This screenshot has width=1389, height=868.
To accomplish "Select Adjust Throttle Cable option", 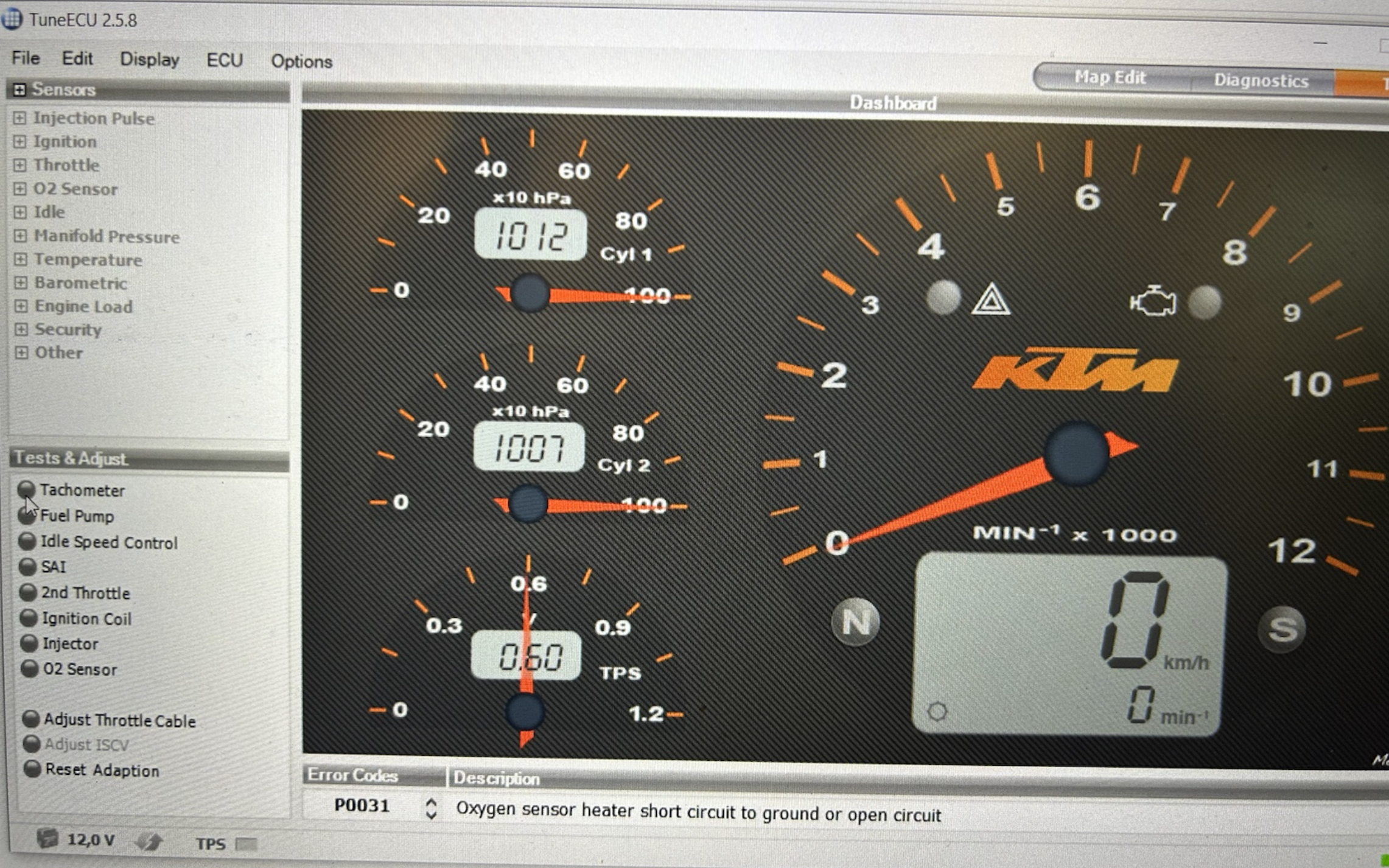I will tap(31, 719).
